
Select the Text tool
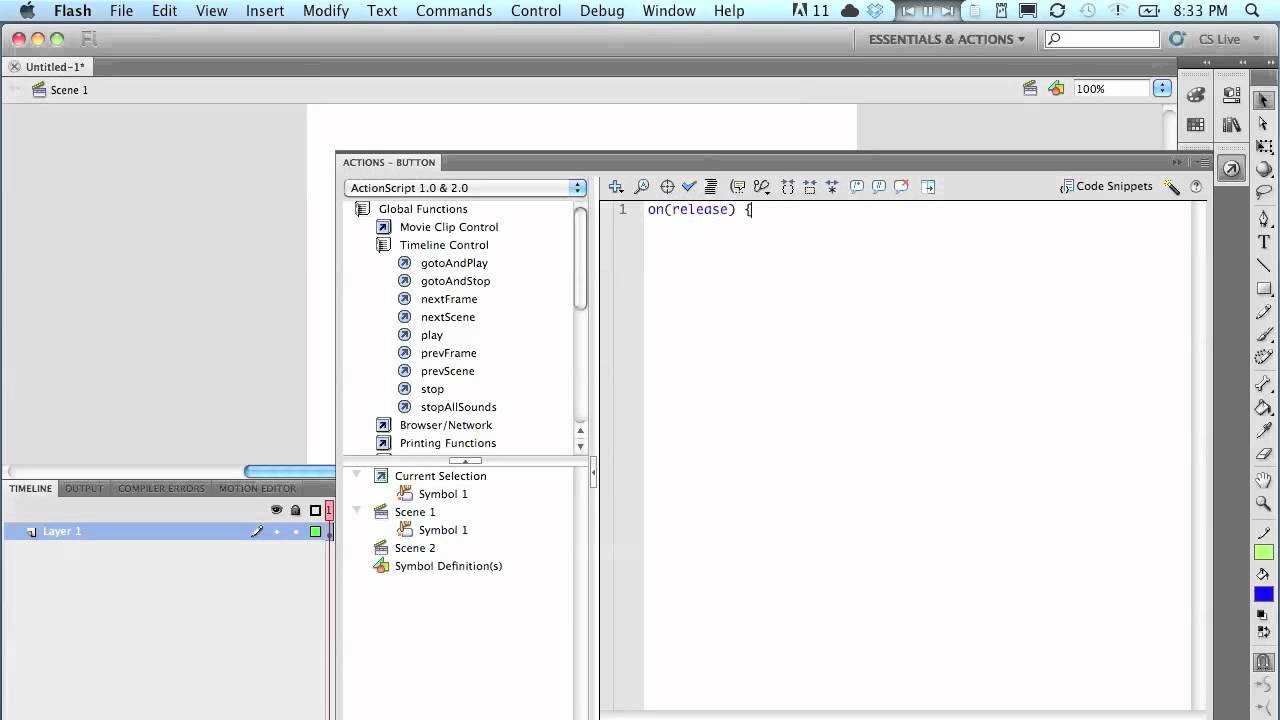coord(1264,242)
